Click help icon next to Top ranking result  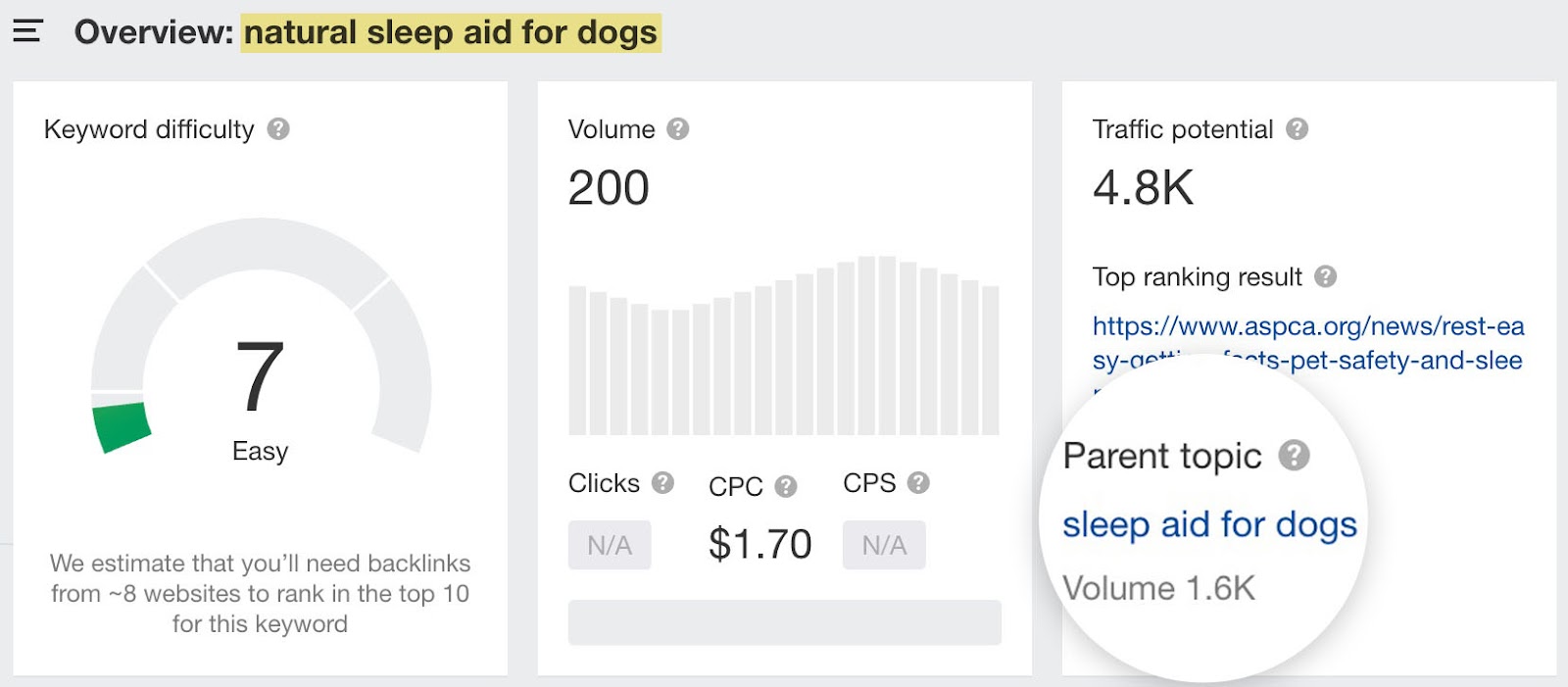1326,277
